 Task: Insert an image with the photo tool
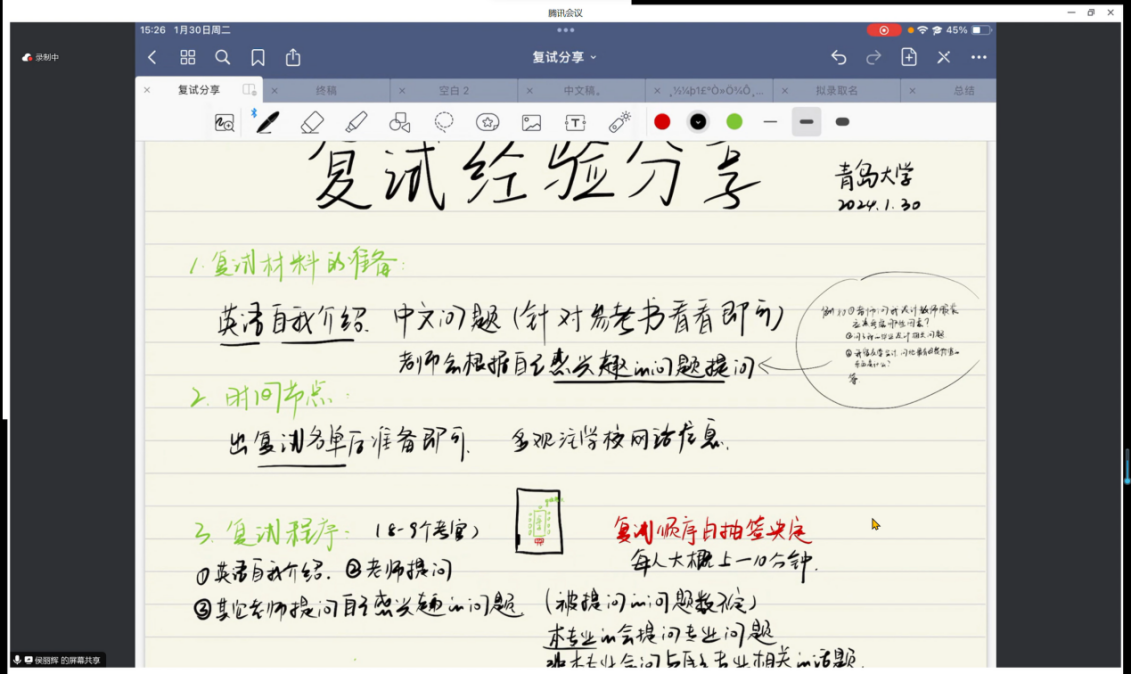pos(531,122)
